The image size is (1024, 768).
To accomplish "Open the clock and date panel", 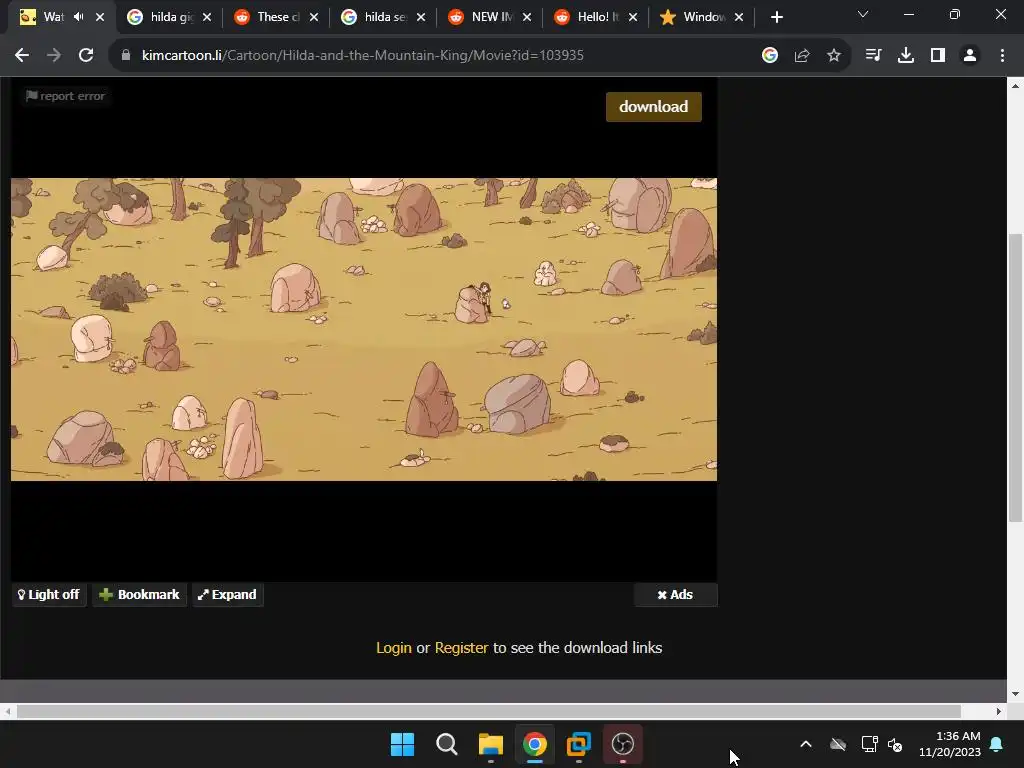I will [950, 744].
